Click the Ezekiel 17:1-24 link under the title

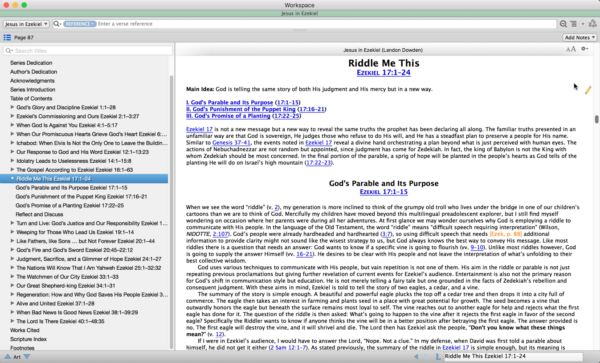point(383,73)
